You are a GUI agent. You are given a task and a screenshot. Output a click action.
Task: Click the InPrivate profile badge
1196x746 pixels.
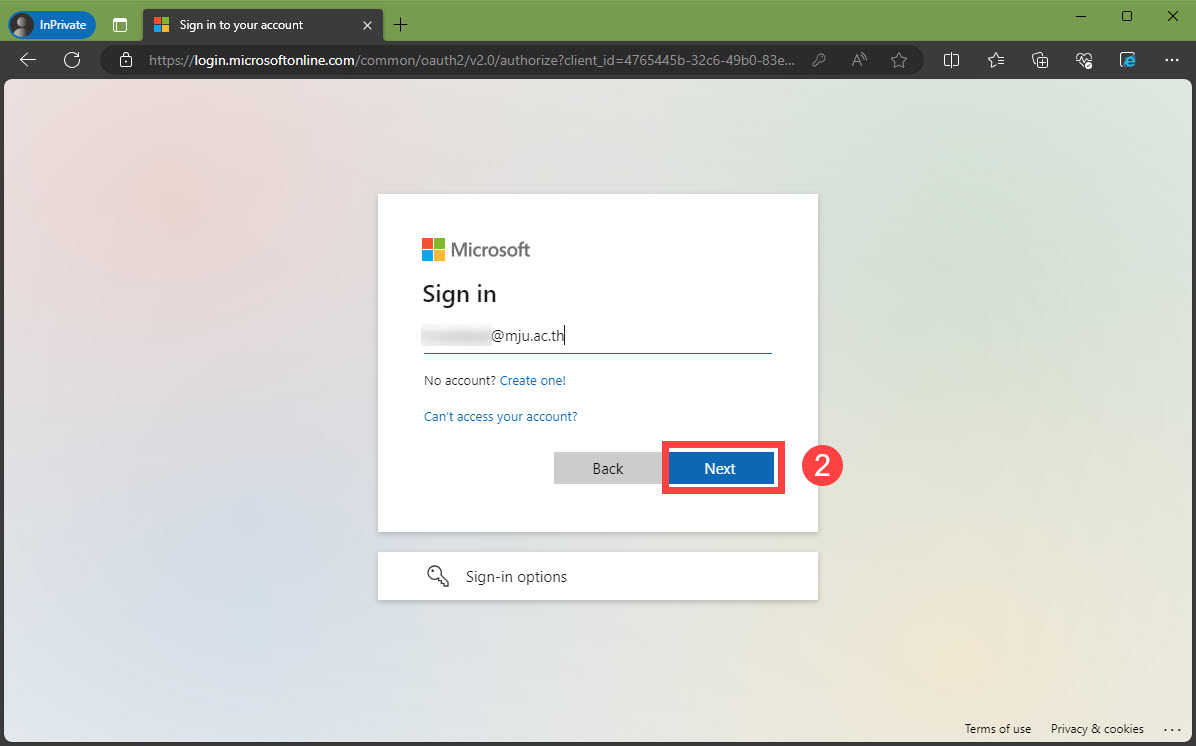[52, 25]
